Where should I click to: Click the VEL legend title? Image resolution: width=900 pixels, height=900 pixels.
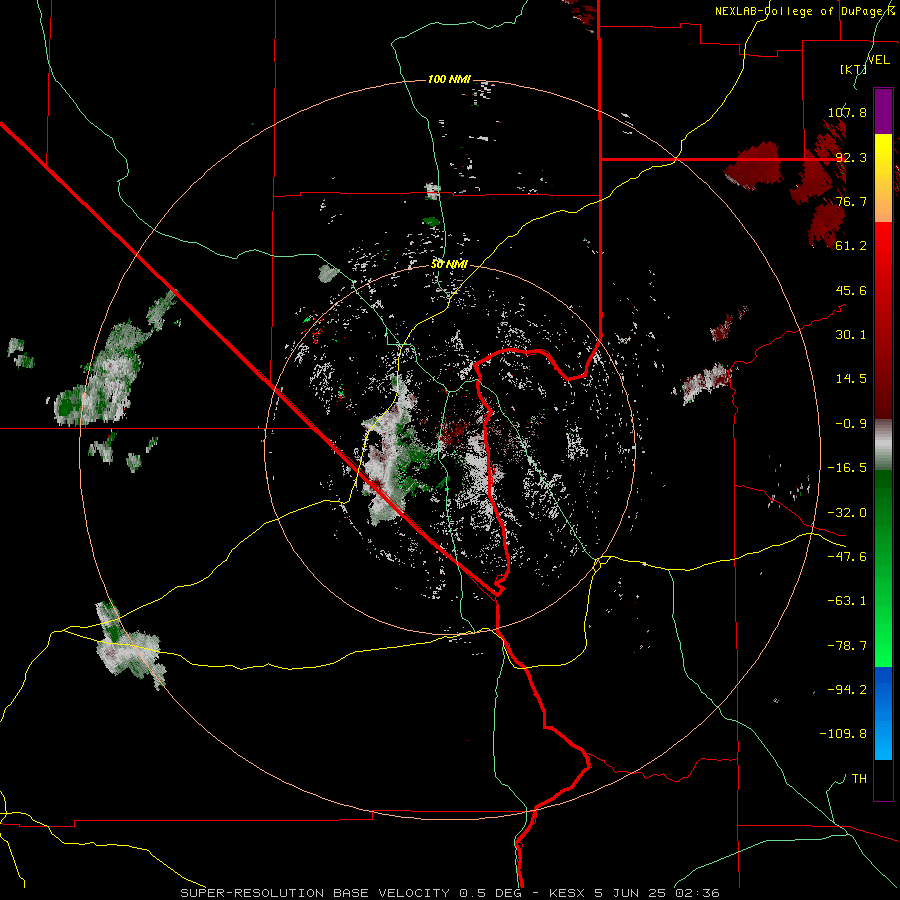(878, 60)
